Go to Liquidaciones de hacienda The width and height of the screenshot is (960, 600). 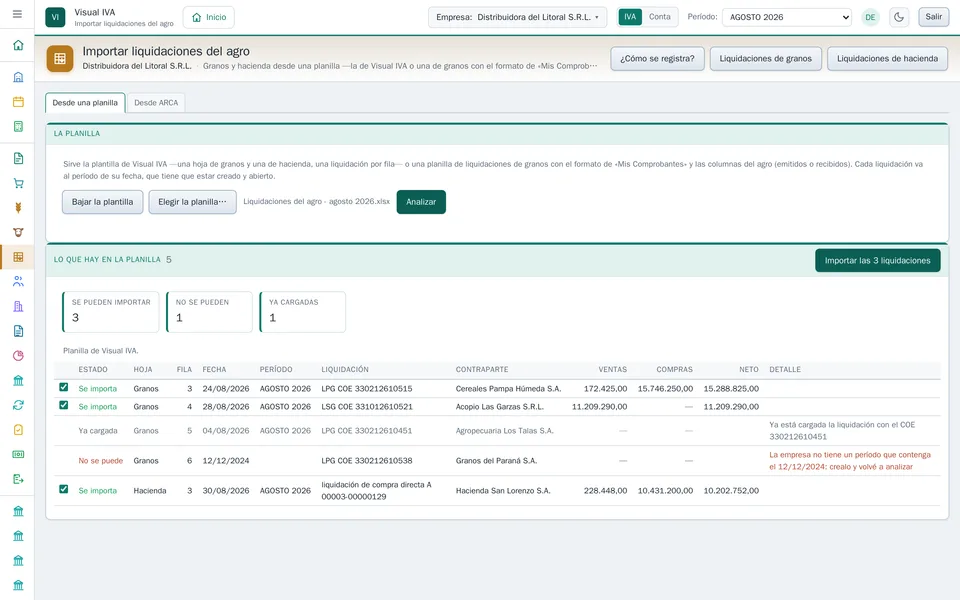(x=887, y=59)
